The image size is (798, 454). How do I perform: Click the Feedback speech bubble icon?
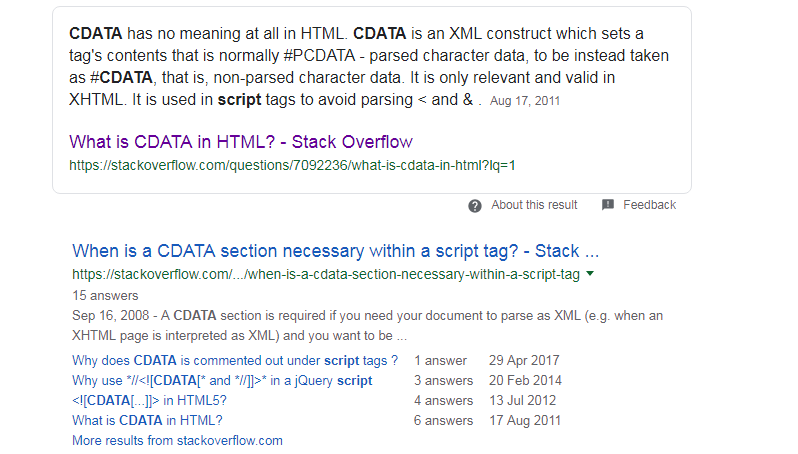(x=607, y=205)
